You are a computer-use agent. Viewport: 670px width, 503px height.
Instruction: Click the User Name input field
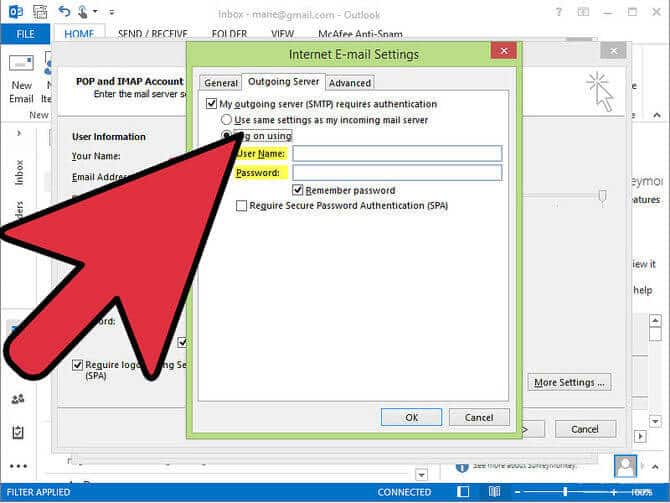(x=396, y=153)
